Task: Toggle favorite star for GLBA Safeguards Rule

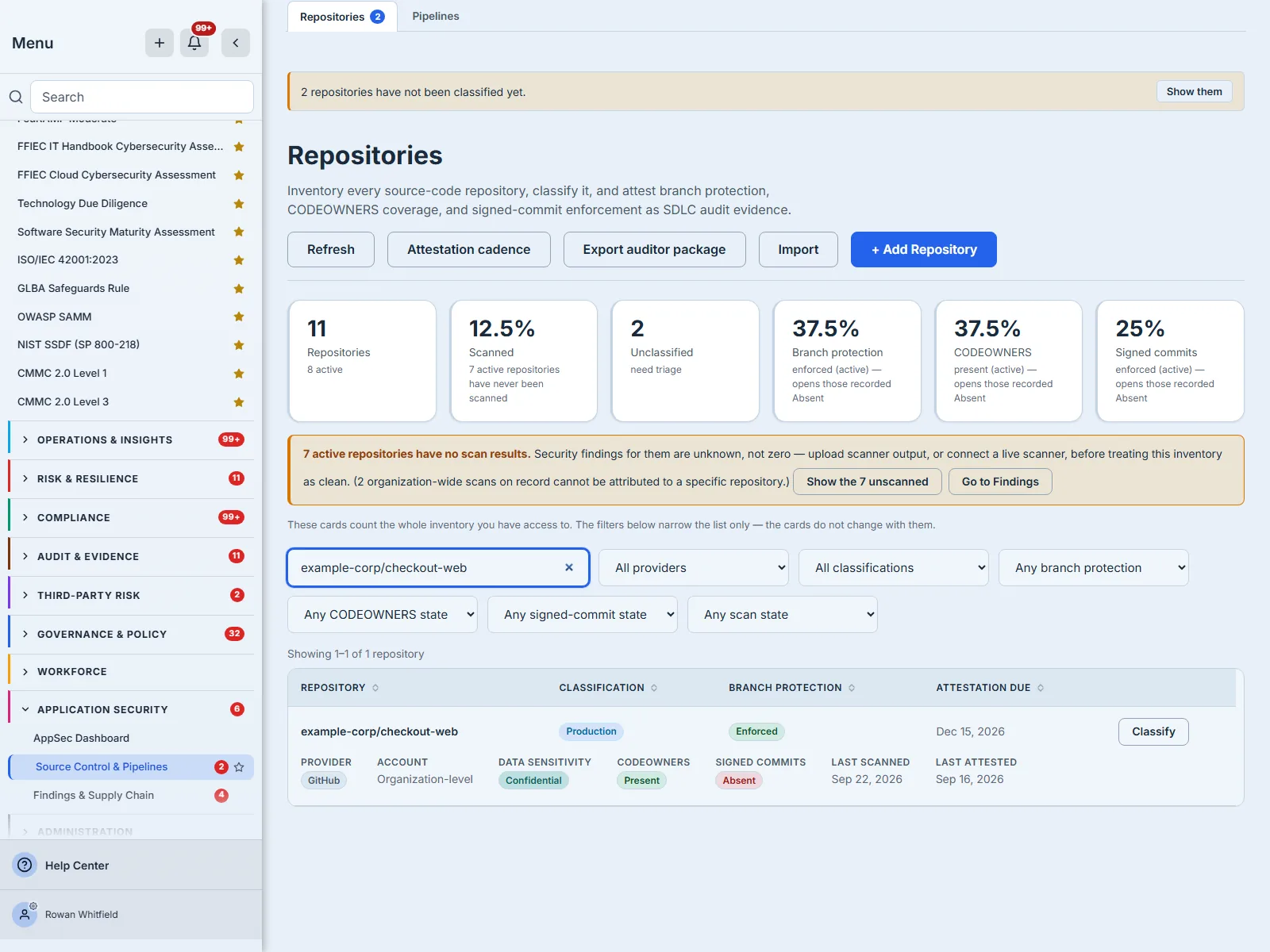Action: pos(239,289)
